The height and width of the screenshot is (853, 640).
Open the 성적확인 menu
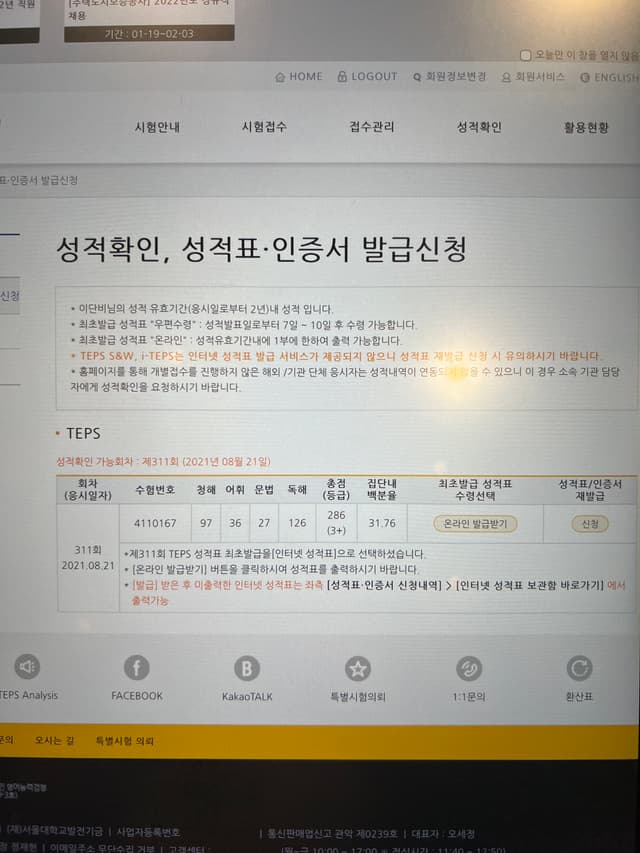479,127
